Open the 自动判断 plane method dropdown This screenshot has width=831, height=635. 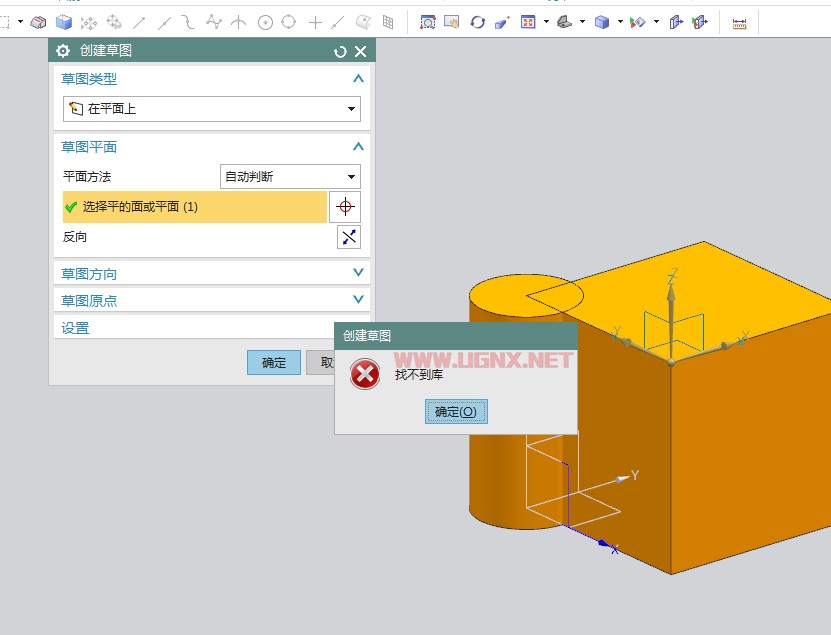290,177
